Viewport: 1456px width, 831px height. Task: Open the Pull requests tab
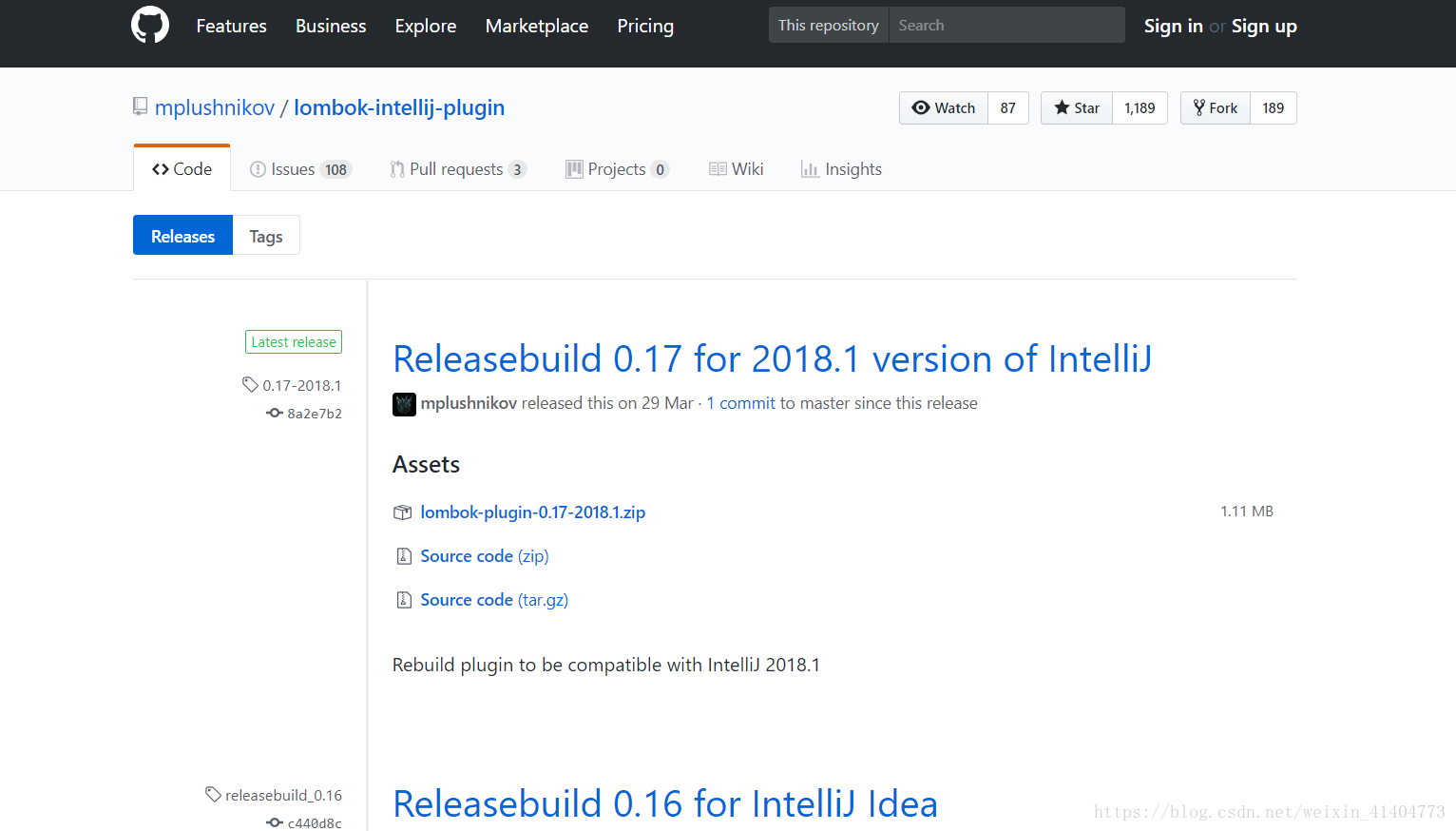458,169
